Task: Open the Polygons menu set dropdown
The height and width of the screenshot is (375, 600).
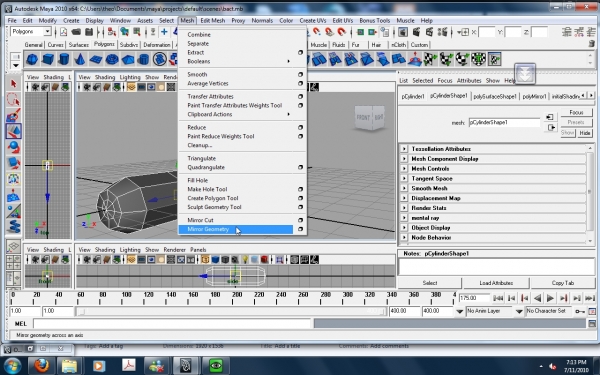Action: 31,31
